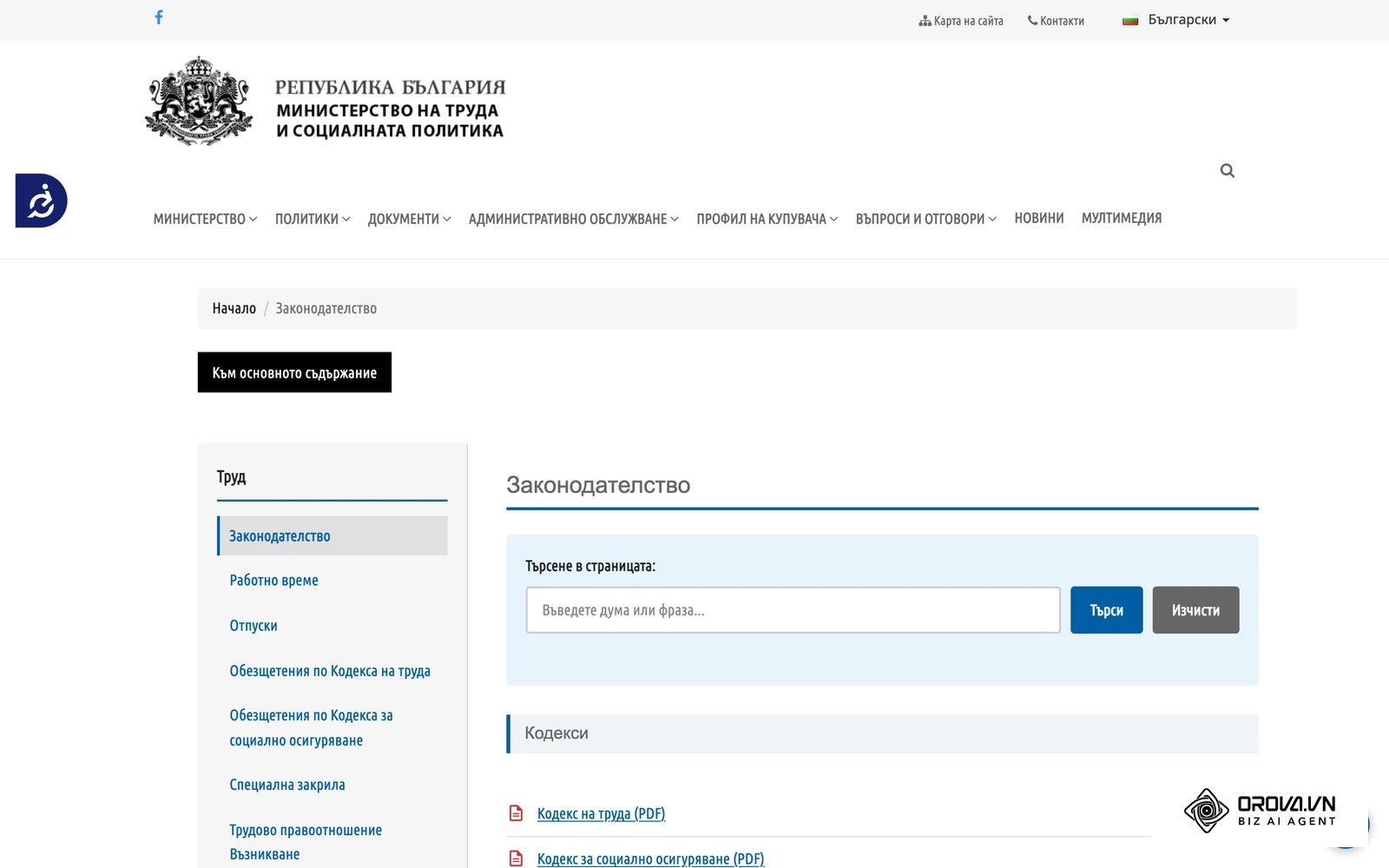Expand АДМИНИСТРАТИВНО ОБСЛУЖВАНЕ menu
Viewport: 1389px width, 868px height.
coord(574,219)
